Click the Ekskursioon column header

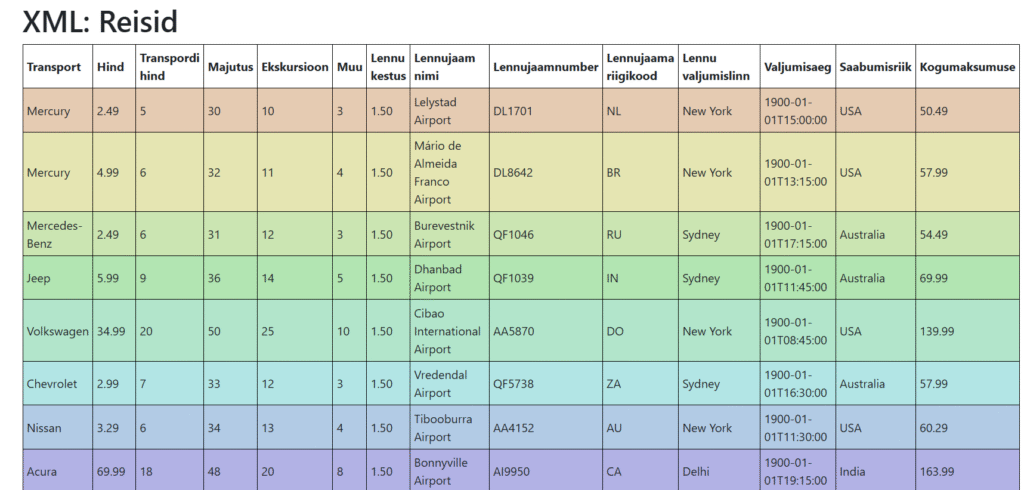click(x=294, y=67)
